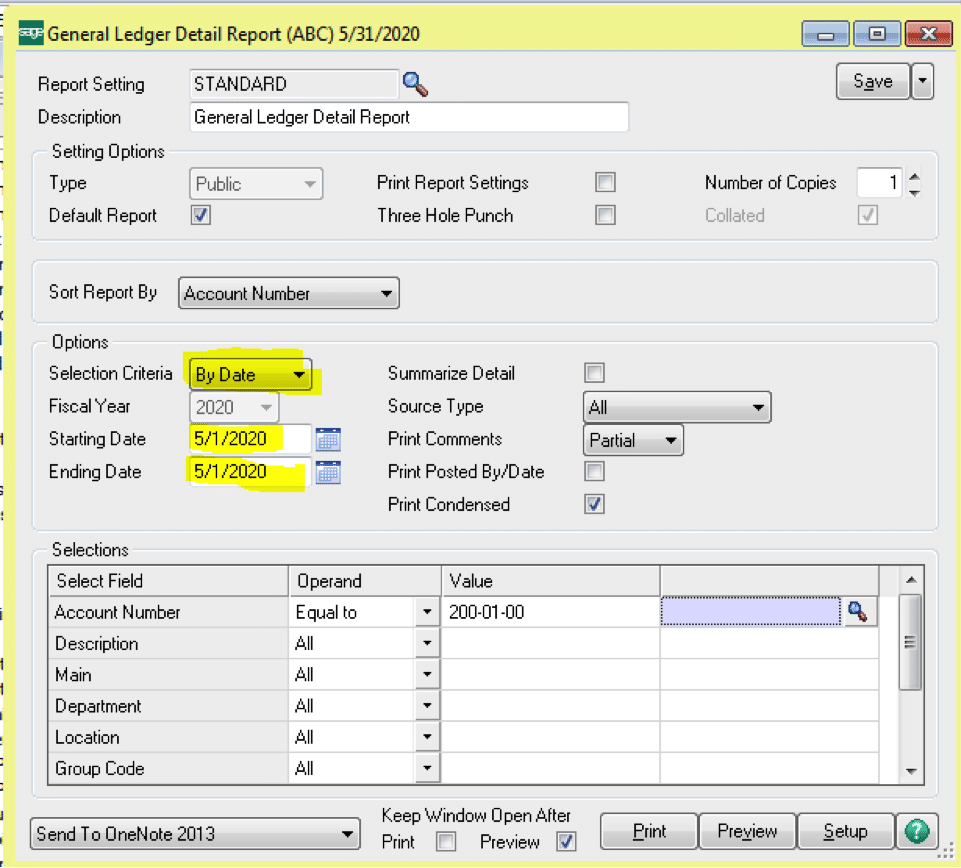Expand the Source Type dropdown
Screen dimensions: 961x868
coord(676,407)
